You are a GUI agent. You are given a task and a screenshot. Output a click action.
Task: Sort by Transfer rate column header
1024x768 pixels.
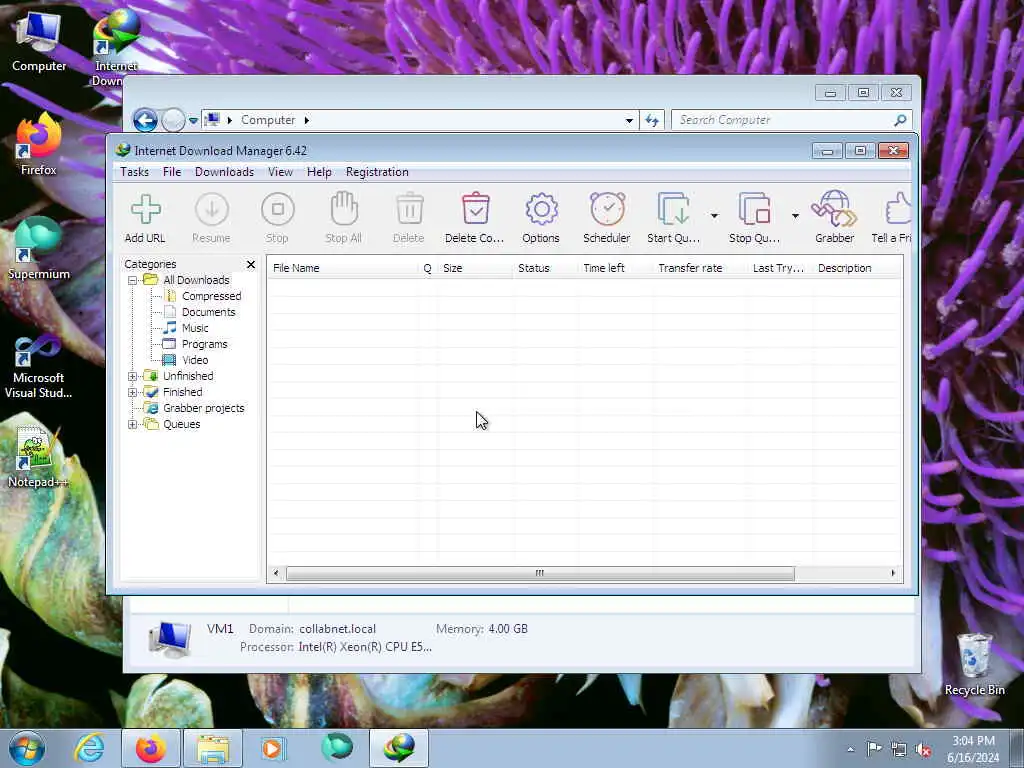click(x=701, y=268)
